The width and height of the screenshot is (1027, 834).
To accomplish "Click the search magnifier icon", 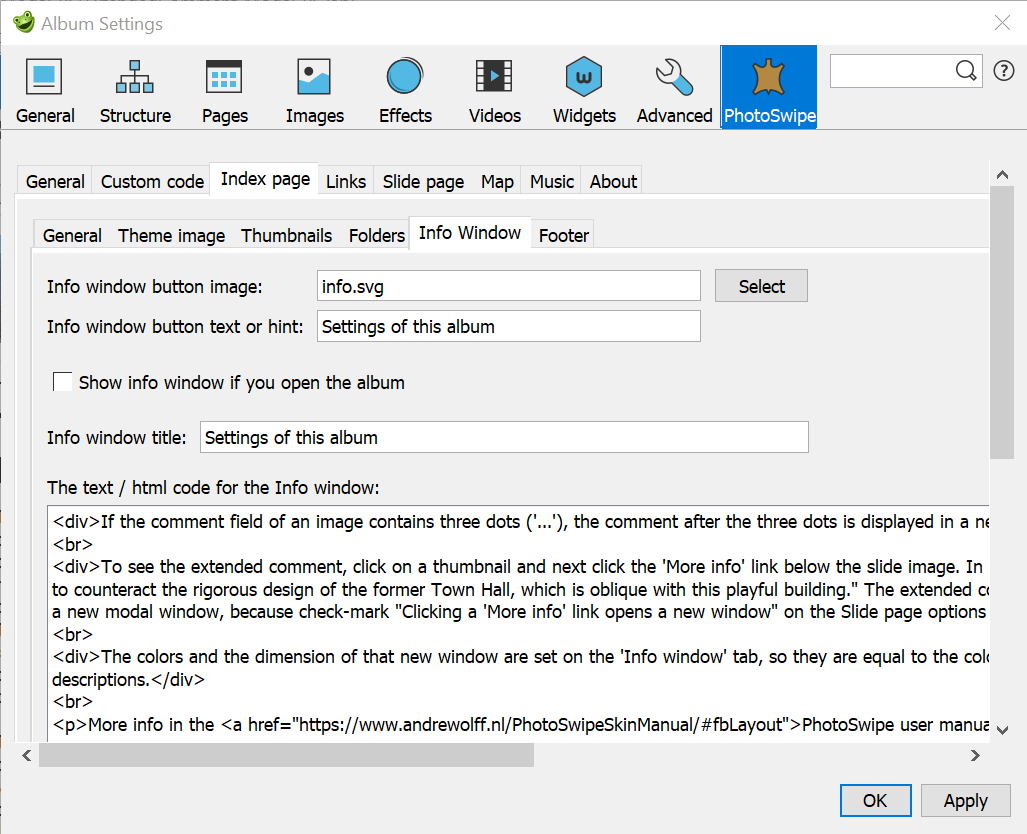I will (965, 71).
